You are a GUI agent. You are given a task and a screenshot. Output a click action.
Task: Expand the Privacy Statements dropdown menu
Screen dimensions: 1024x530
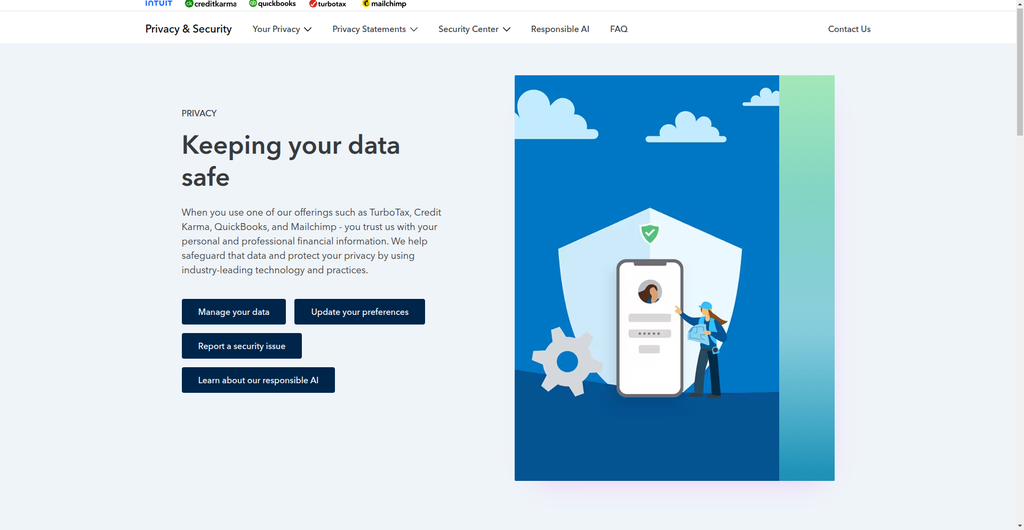point(375,29)
